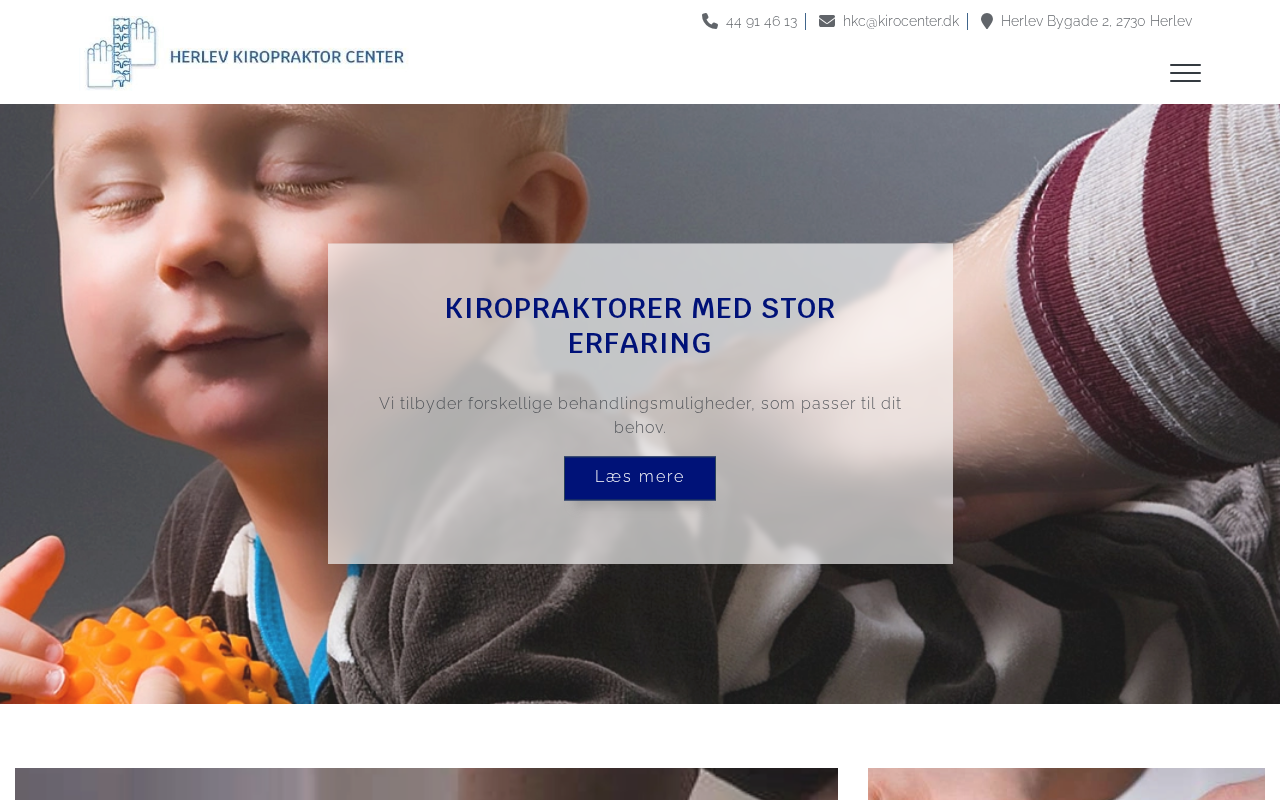Click the Læs mere button
This screenshot has width=1280, height=800.
(640, 478)
